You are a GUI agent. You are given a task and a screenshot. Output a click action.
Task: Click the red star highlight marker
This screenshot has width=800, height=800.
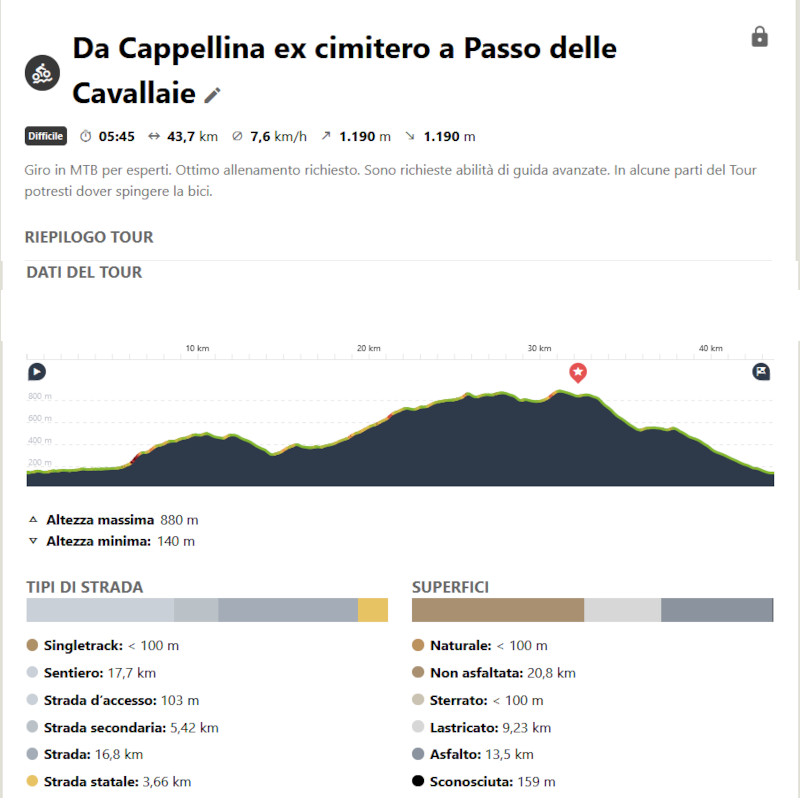pyautogui.click(x=578, y=373)
